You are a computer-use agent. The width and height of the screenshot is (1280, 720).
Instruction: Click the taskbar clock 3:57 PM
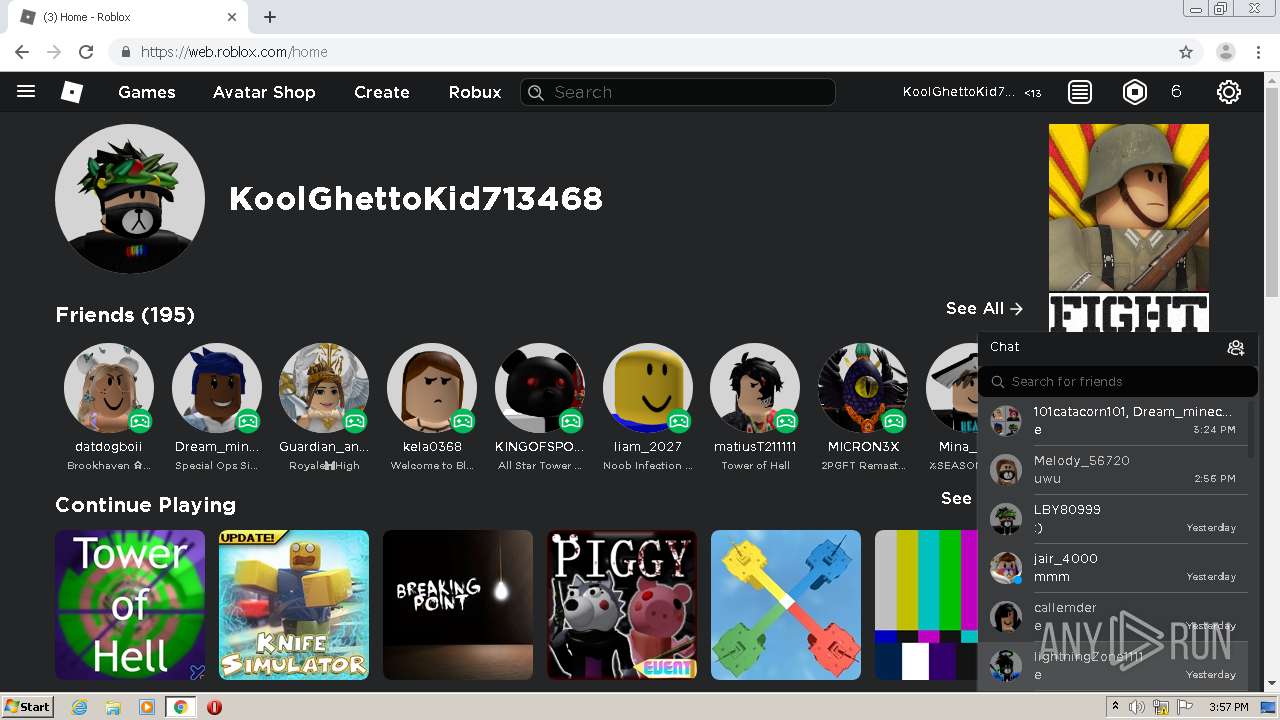[1228, 707]
